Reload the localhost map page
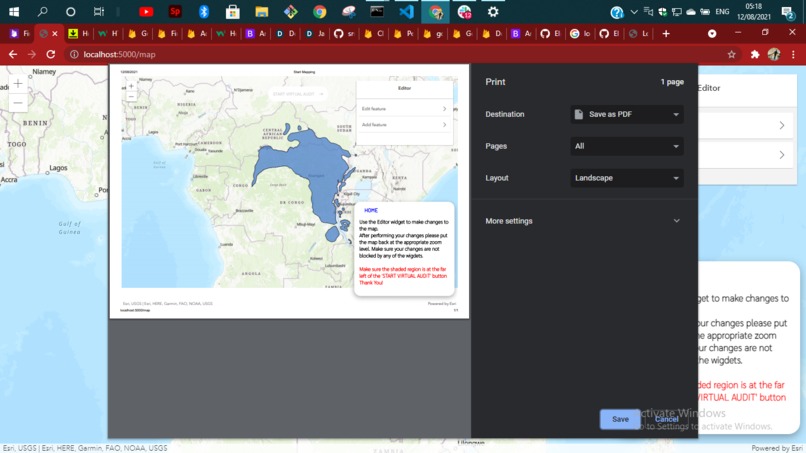The image size is (806, 453). (x=50, y=54)
